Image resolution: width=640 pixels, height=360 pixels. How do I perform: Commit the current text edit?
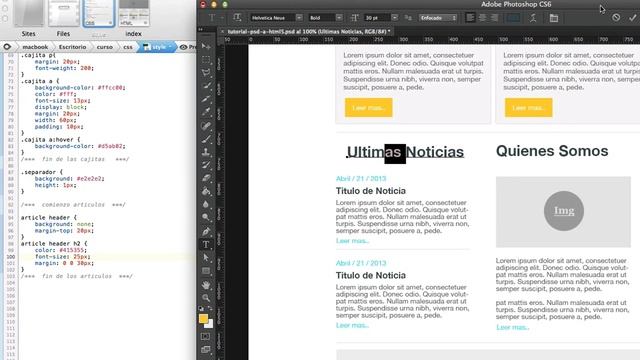click(x=633, y=18)
